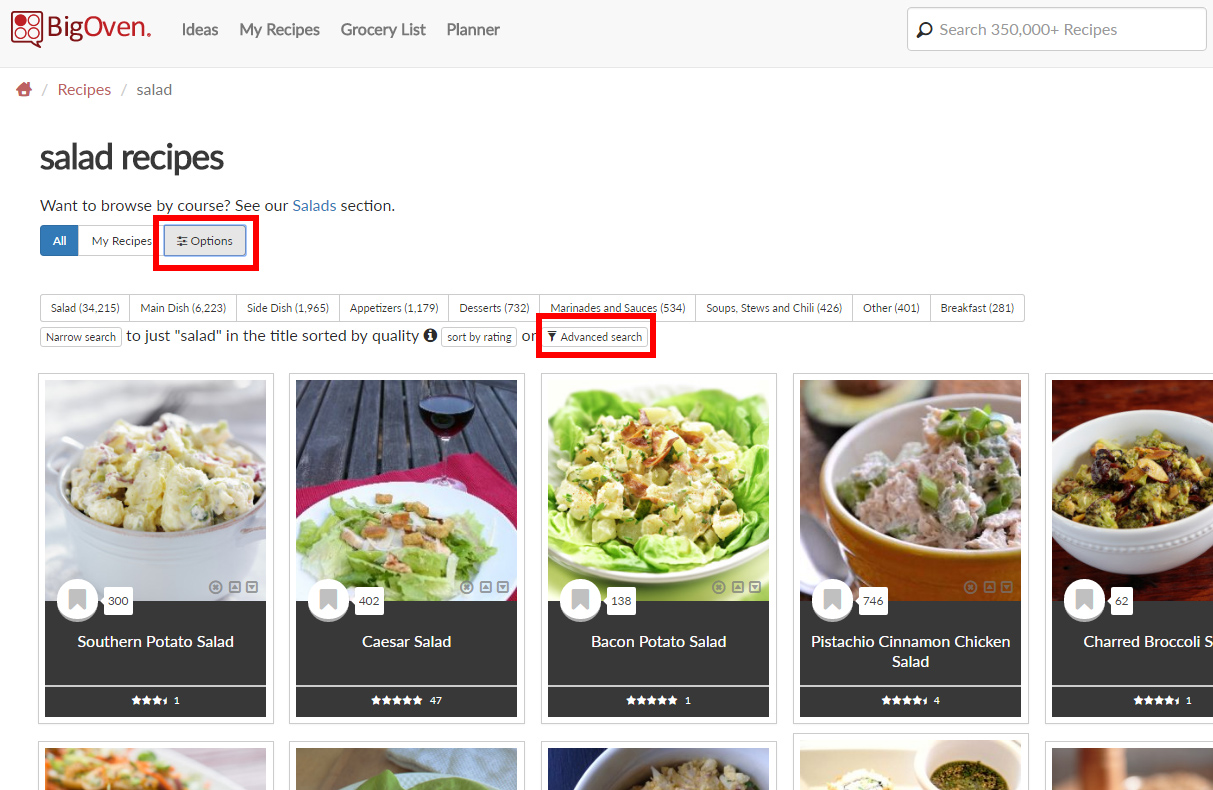Click the circled X icon on Southern Potato Salad
This screenshot has height=790, width=1213.
click(x=215, y=587)
